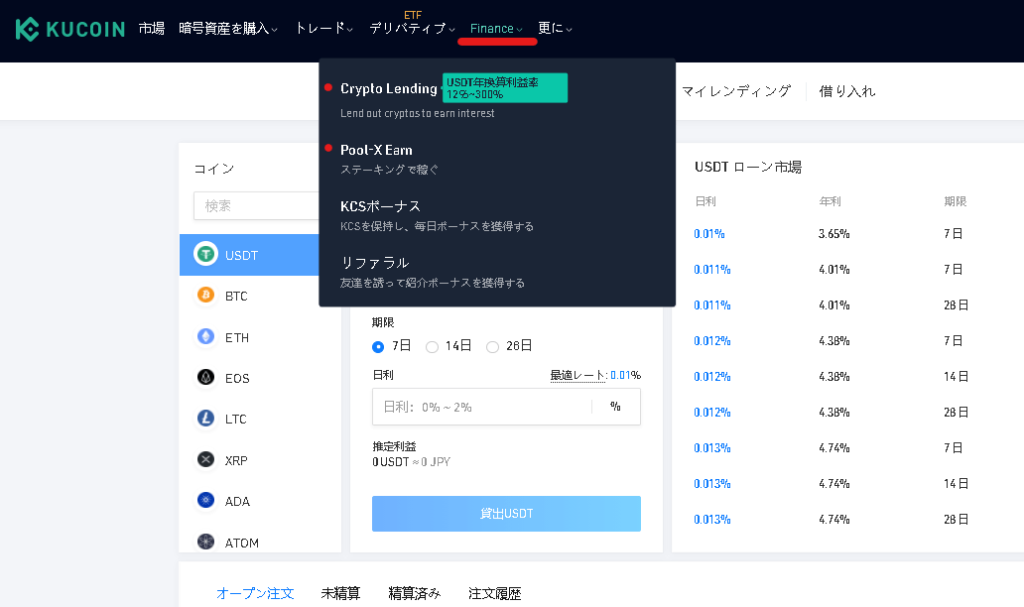Click 0.011% daily rate in the 7日 row
1024x607 pixels.
(x=712, y=269)
